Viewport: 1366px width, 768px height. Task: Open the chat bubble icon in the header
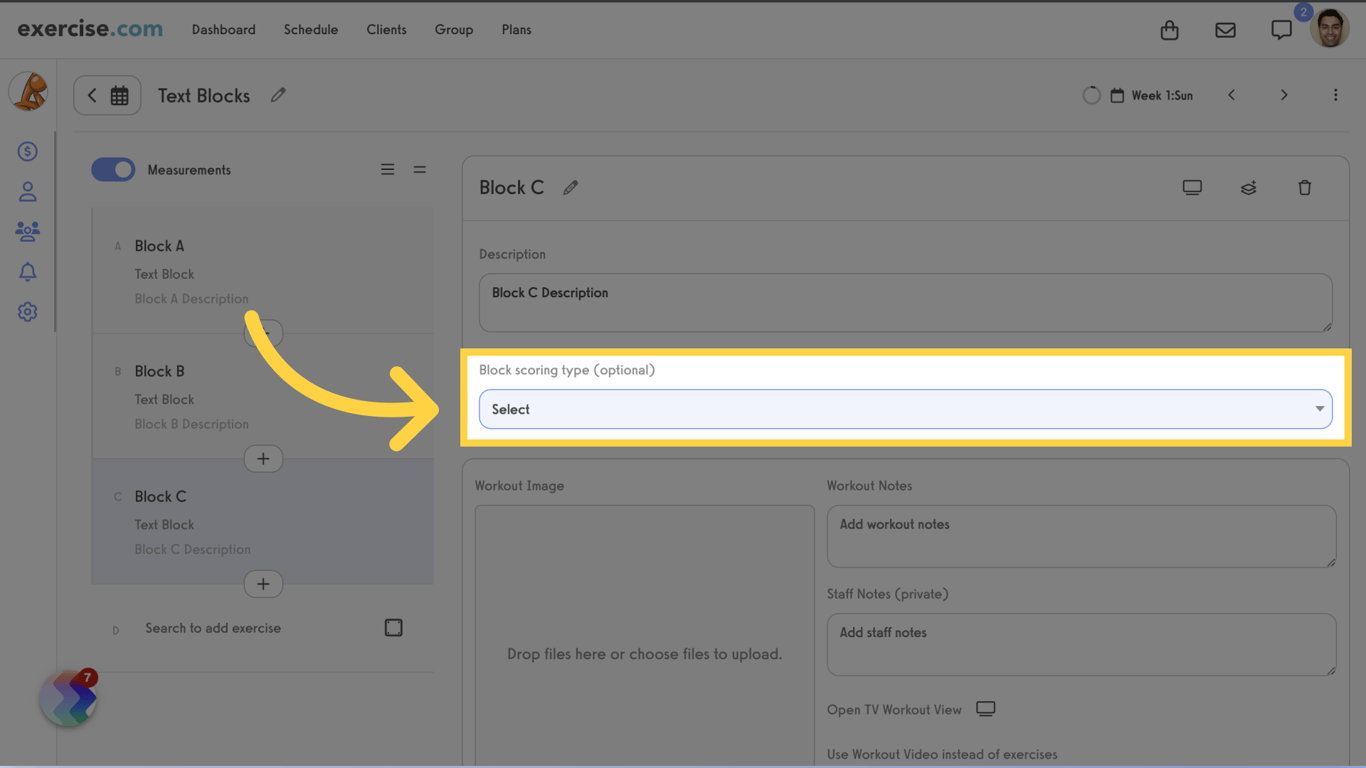[1281, 29]
